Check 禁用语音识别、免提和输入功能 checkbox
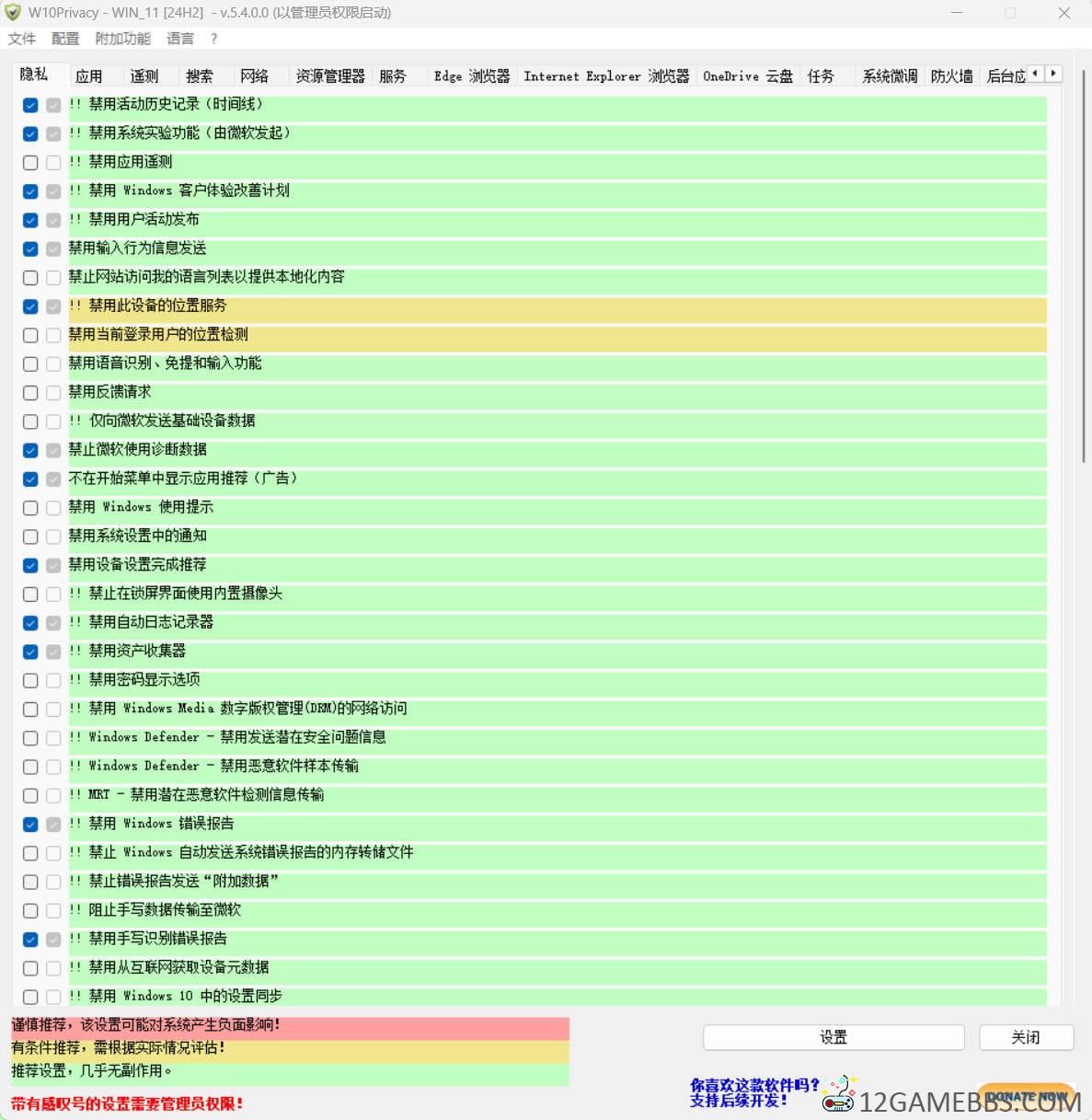This screenshot has height=1120, width=1092. (30, 364)
